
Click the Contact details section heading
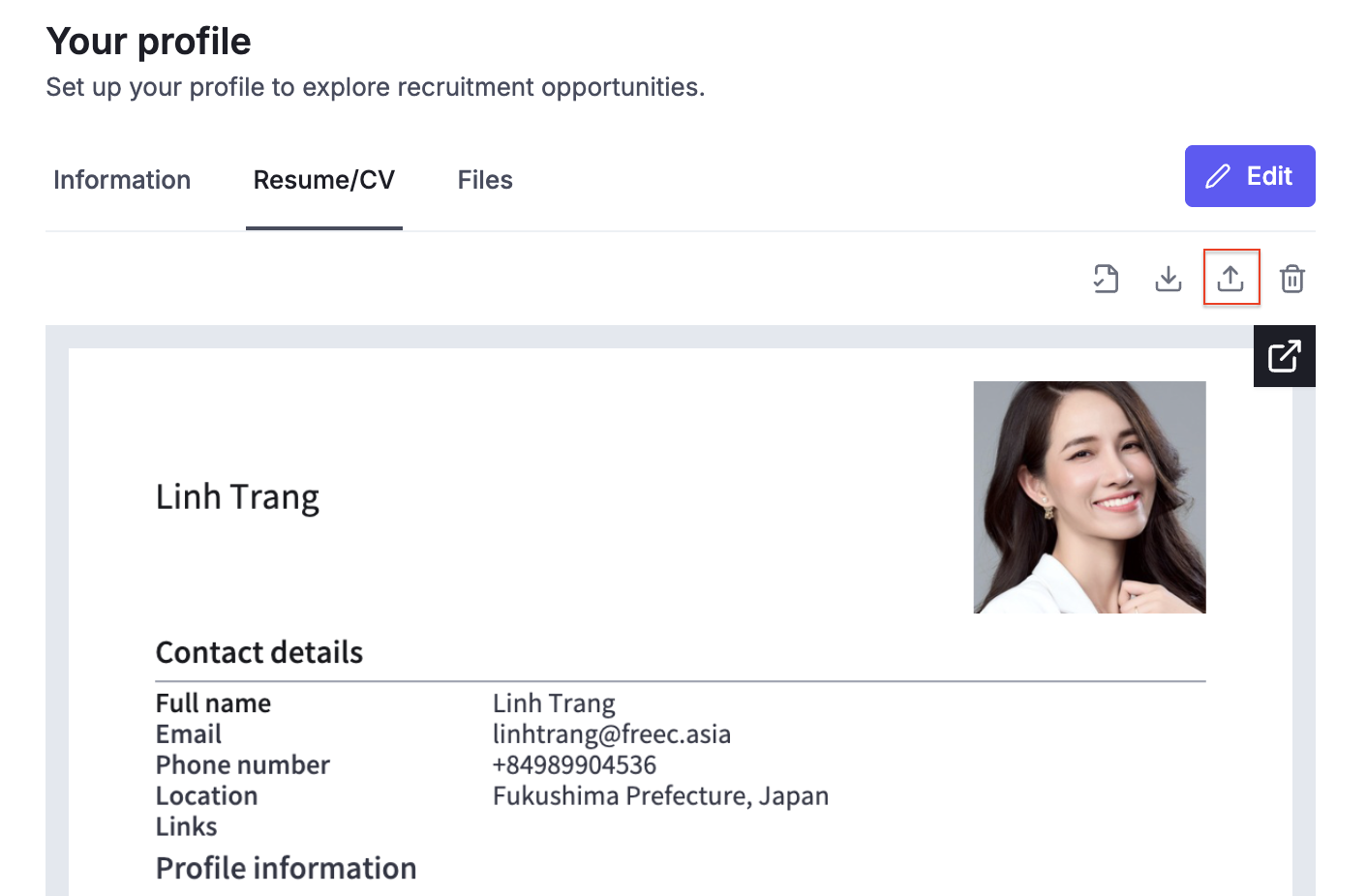point(259,653)
